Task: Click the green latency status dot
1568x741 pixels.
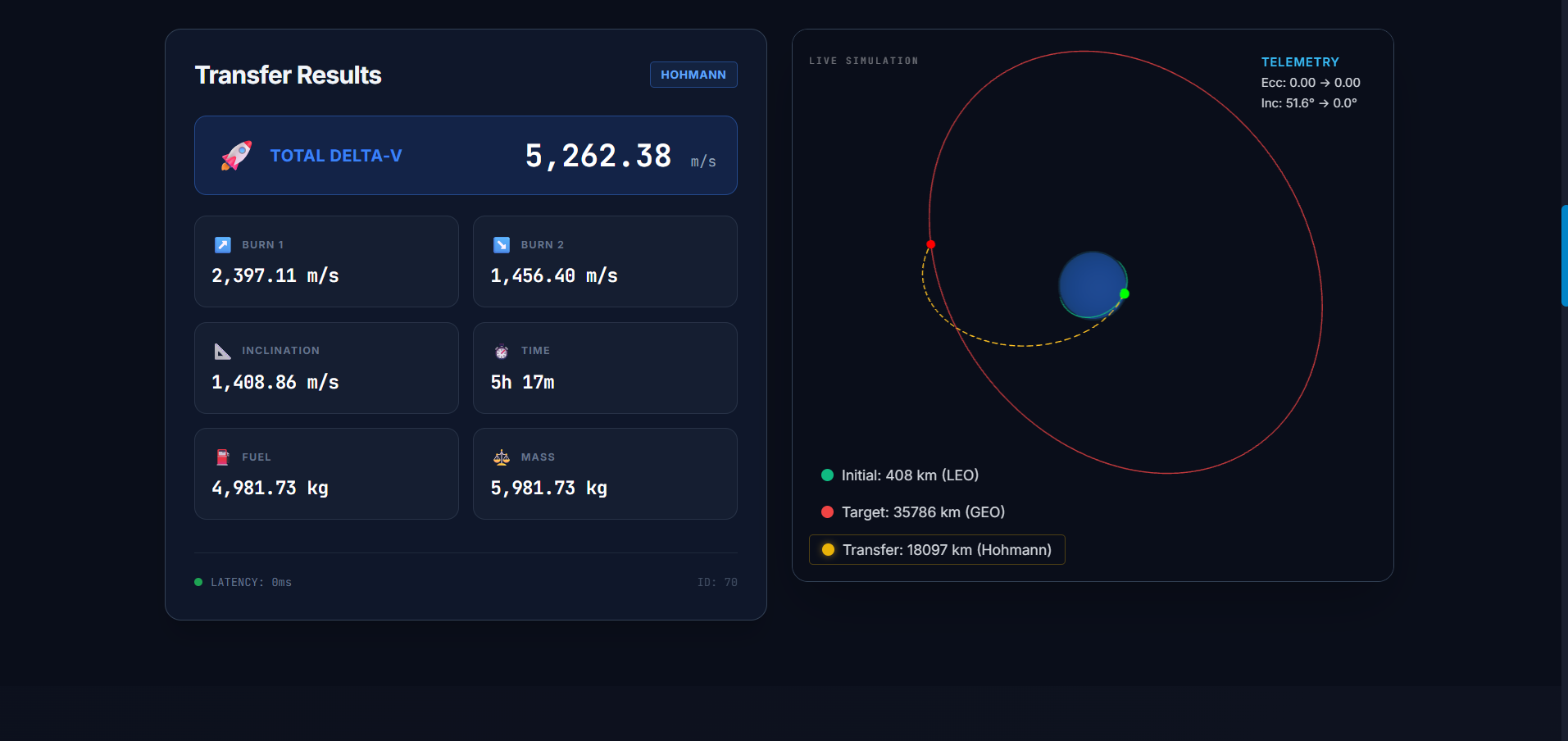Action: [198, 582]
